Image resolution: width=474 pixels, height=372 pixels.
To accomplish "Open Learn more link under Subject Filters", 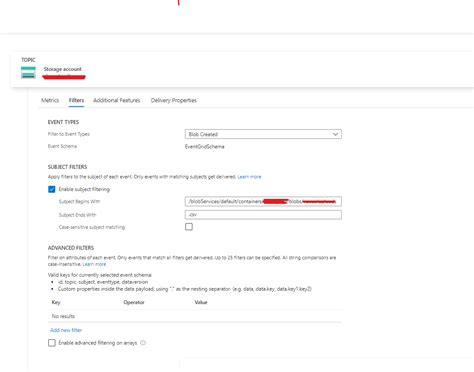I will click(x=249, y=177).
